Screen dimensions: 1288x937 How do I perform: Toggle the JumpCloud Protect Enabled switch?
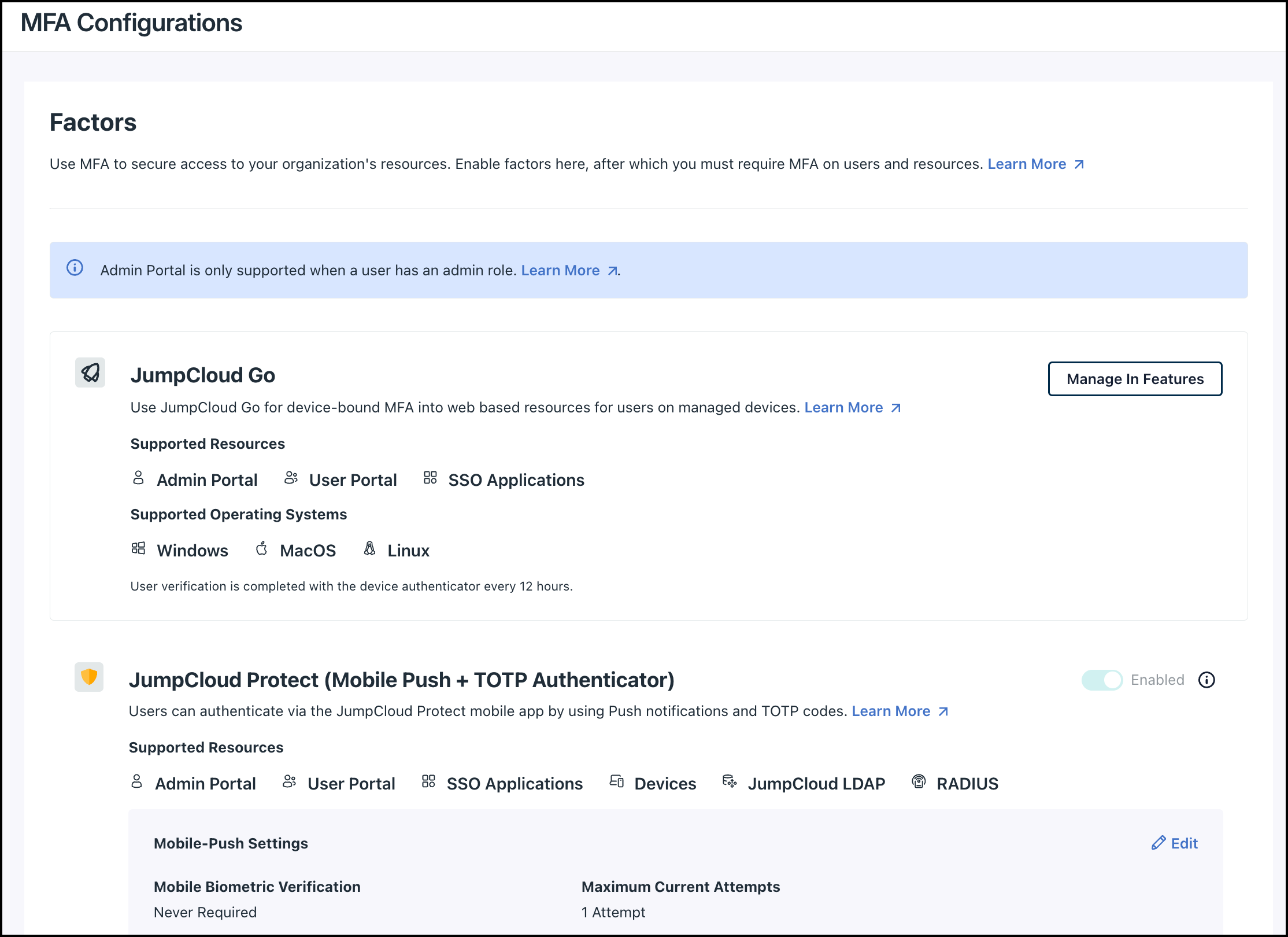(x=1102, y=680)
